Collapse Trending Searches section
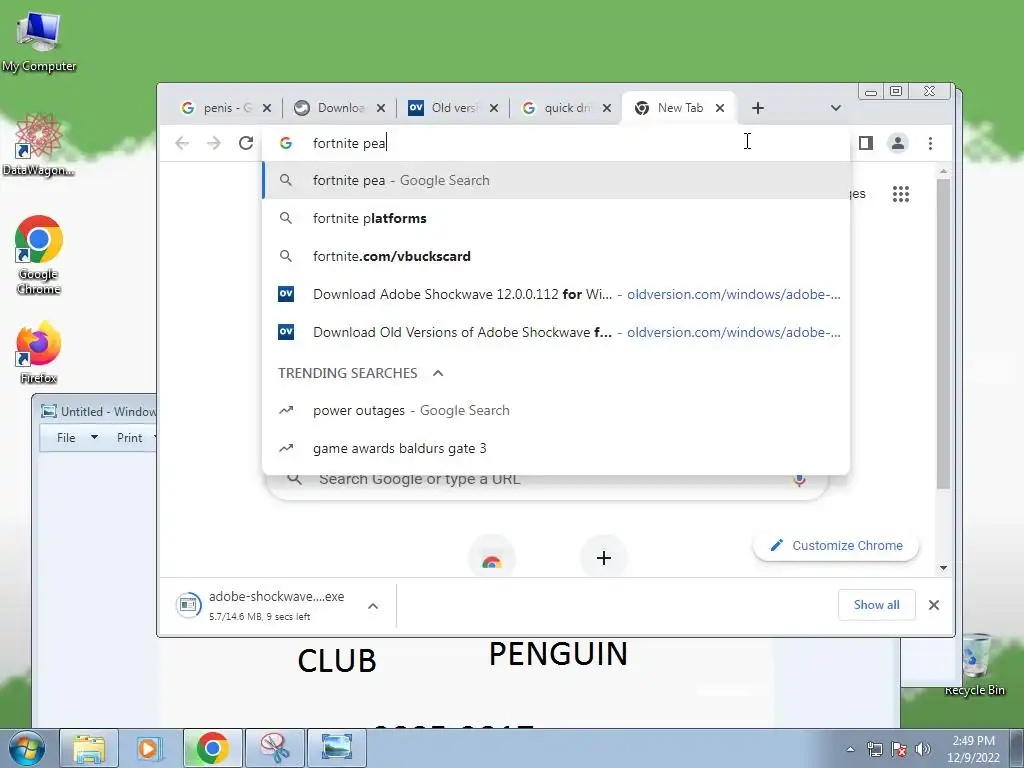Viewport: 1024px width, 768px height. (438, 373)
